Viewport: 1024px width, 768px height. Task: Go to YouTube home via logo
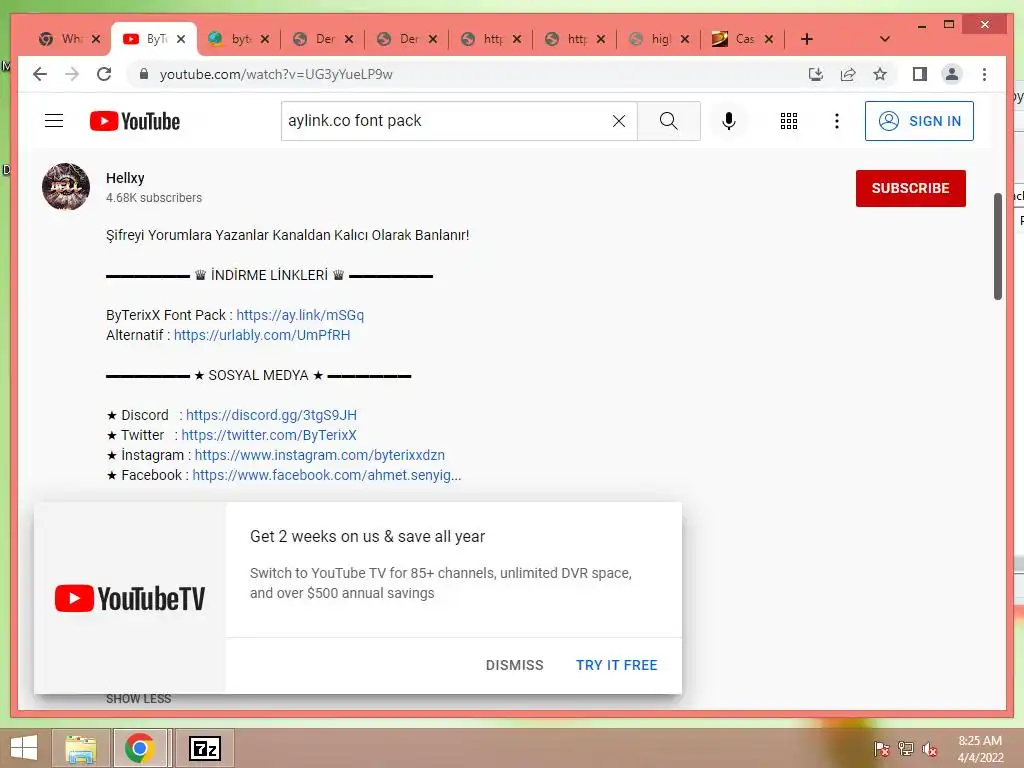[x=135, y=121]
